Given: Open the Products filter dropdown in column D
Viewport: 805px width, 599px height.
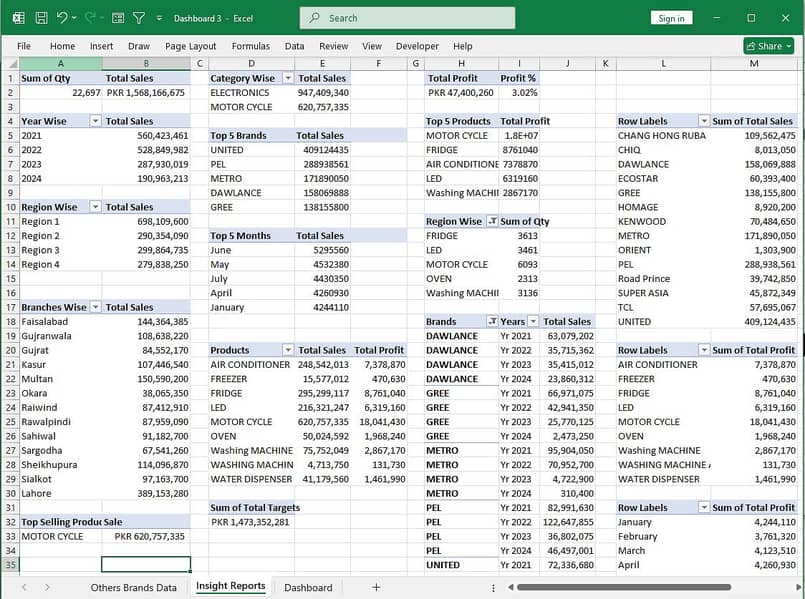Looking at the screenshot, I should coord(288,350).
